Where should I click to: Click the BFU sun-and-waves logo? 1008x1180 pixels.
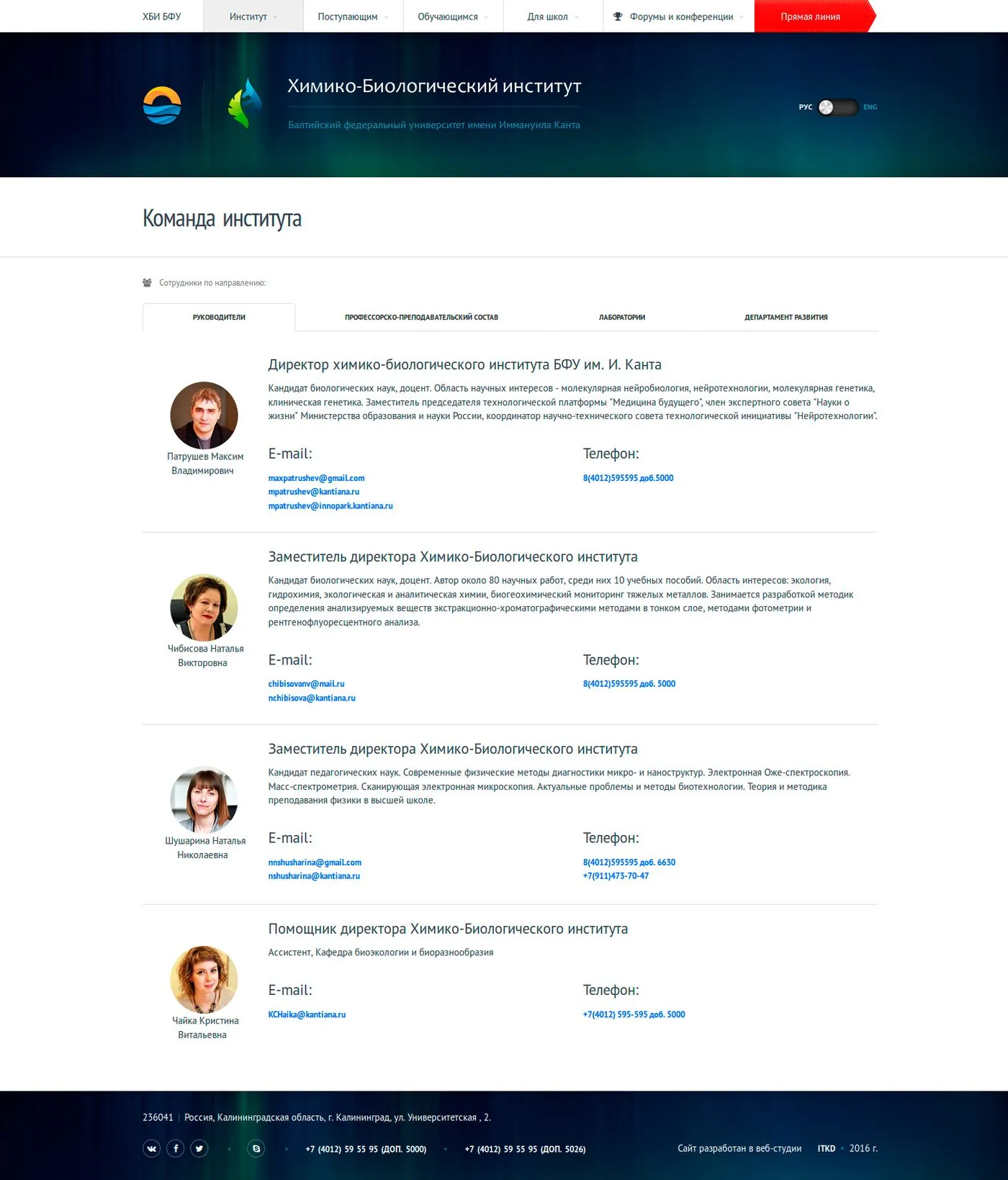coord(162,105)
